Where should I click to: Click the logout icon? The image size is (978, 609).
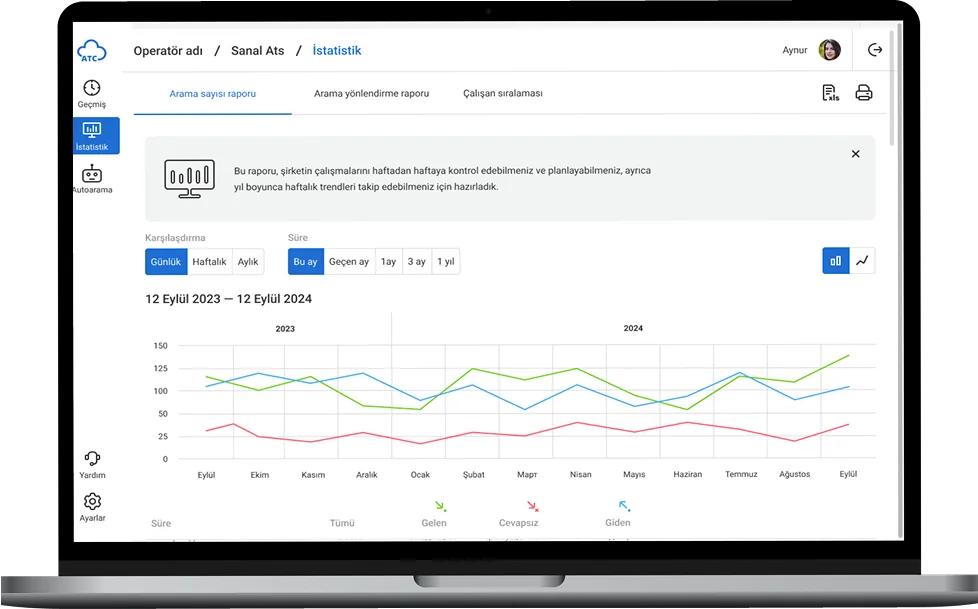click(x=875, y=50)
